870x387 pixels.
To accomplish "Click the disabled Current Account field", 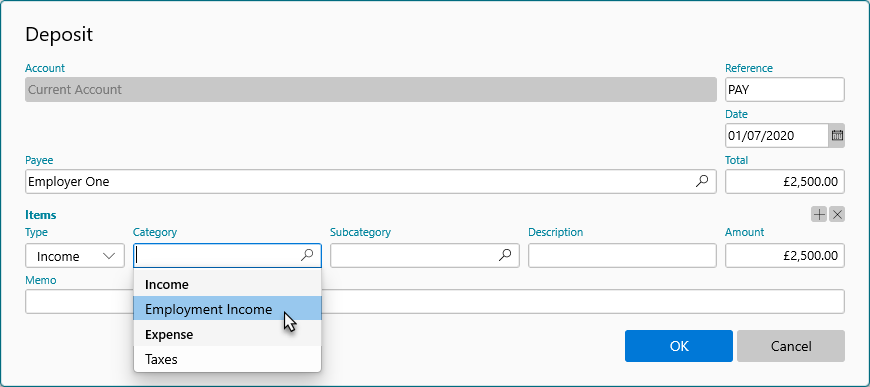I will pos(371,89).
